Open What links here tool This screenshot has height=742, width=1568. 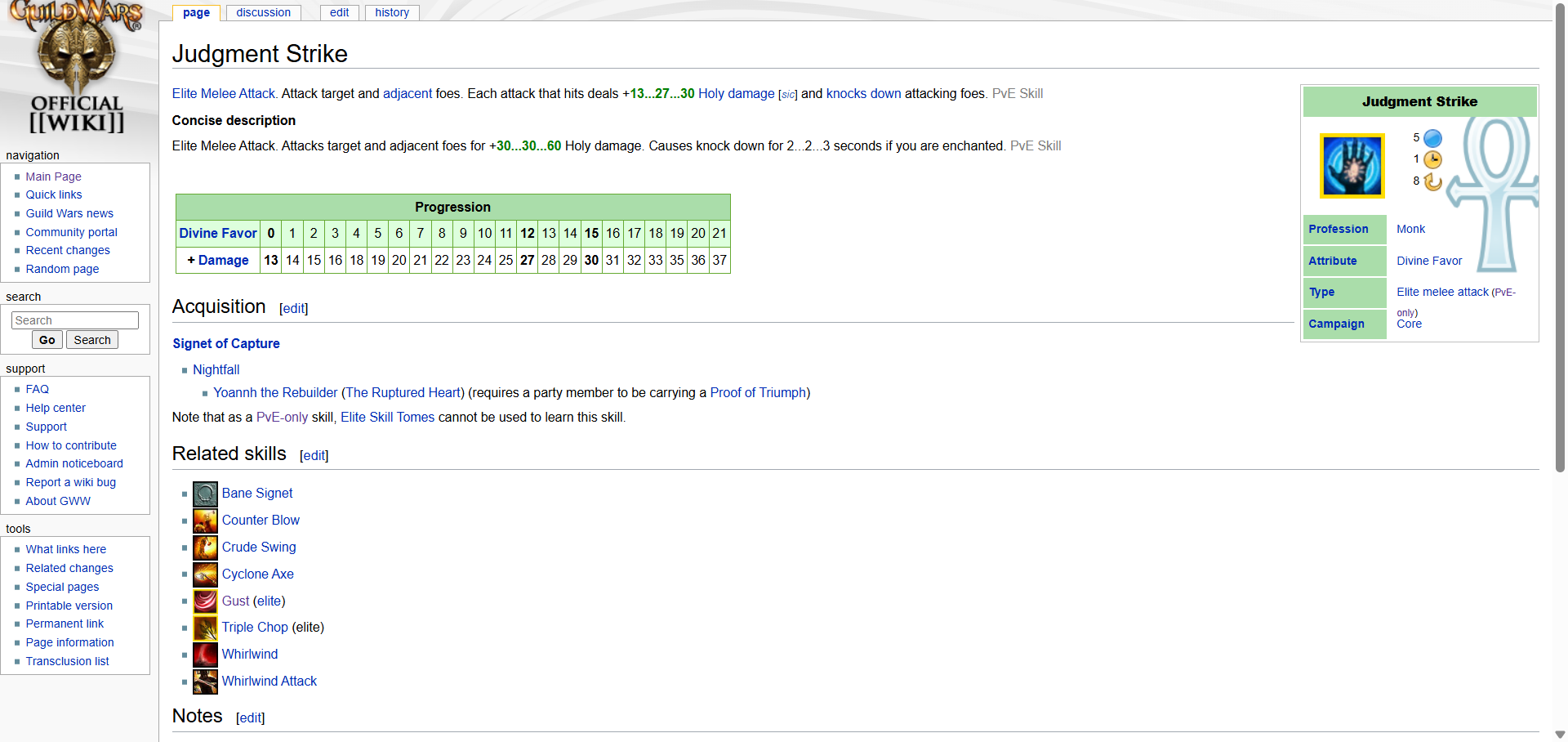pyautogui.click(x=66, y=549)
